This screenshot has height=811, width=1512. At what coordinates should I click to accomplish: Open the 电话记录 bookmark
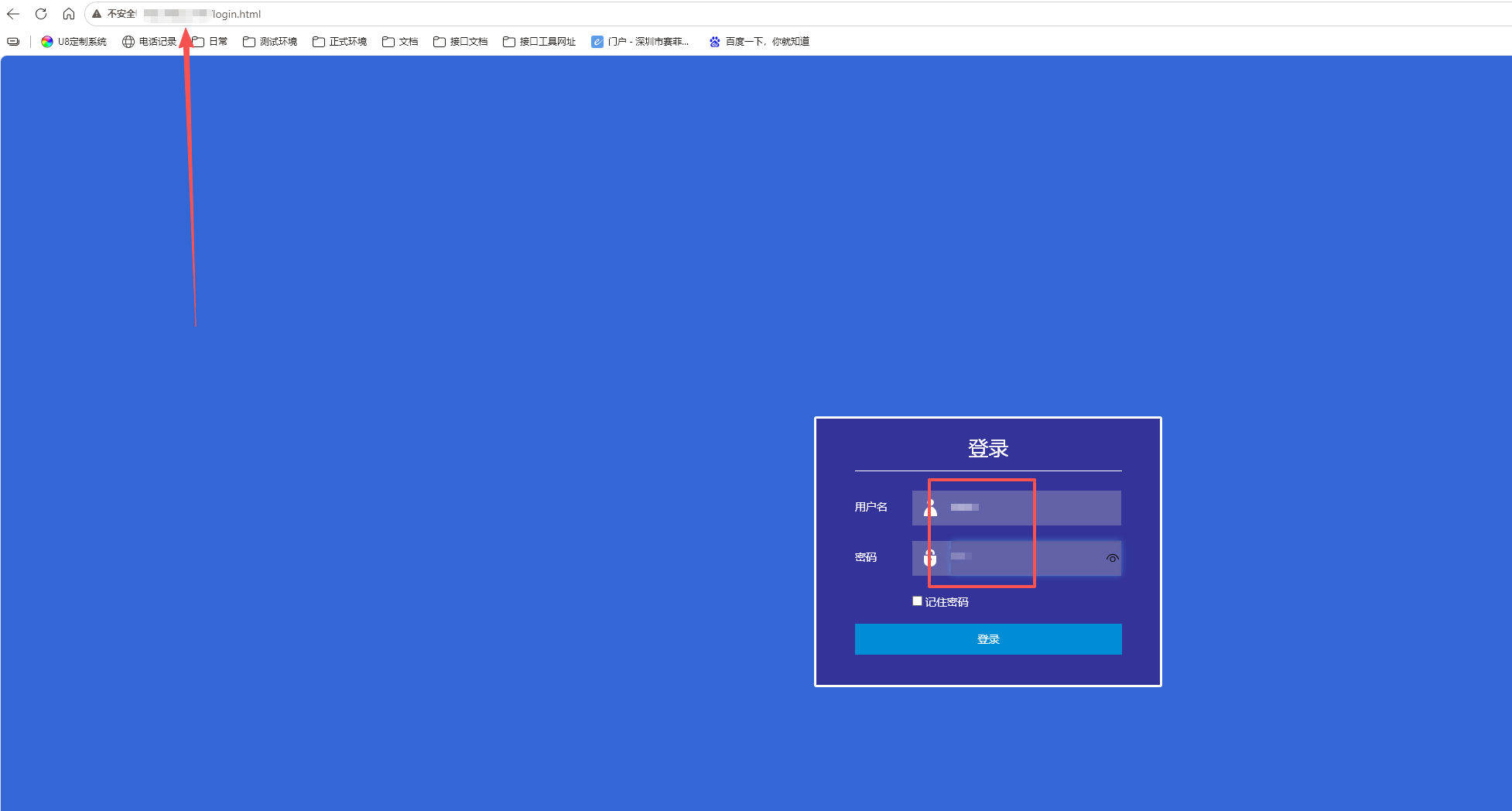point(149,42)
